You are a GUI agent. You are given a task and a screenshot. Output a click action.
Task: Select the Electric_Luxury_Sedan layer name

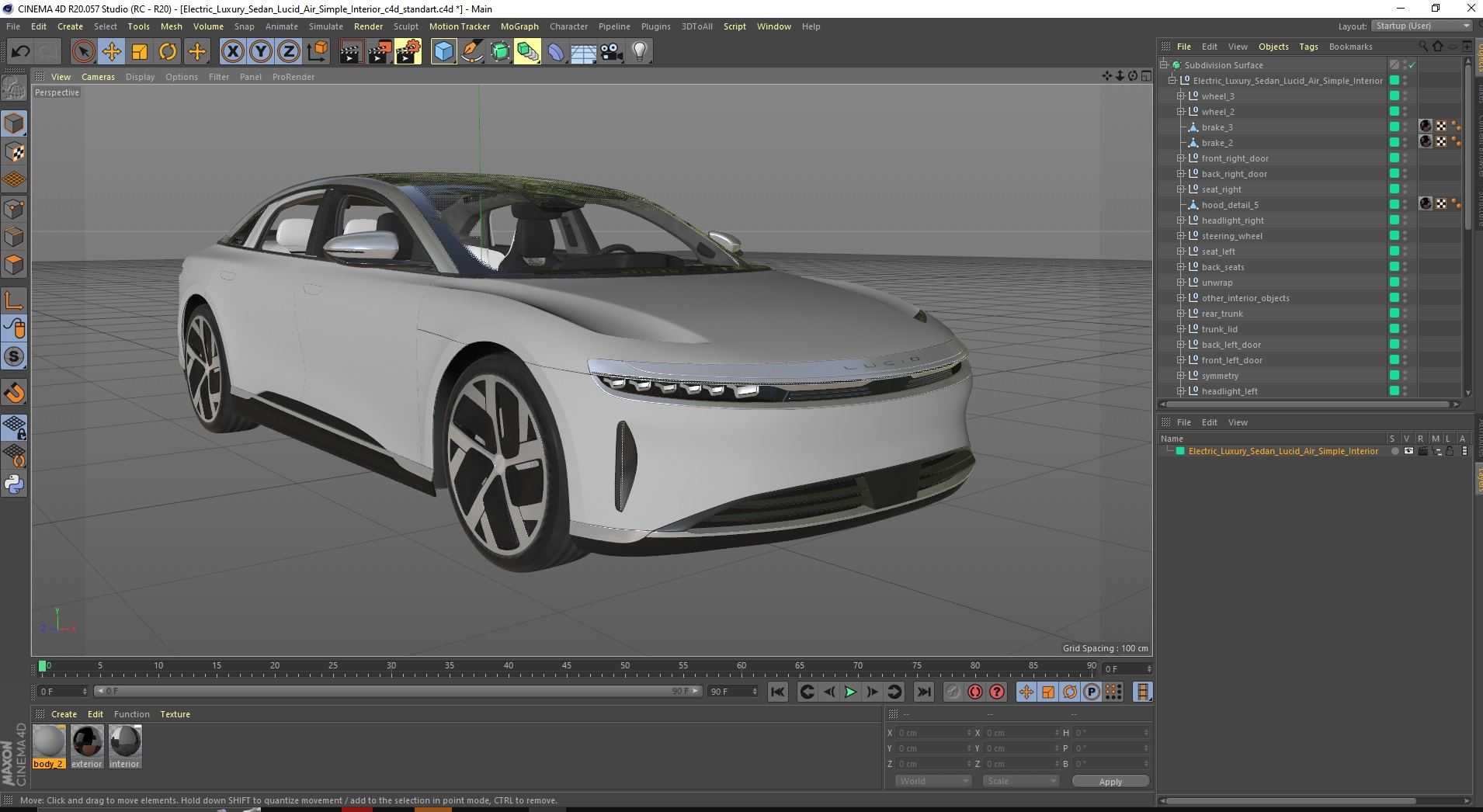click(1283, 451)
